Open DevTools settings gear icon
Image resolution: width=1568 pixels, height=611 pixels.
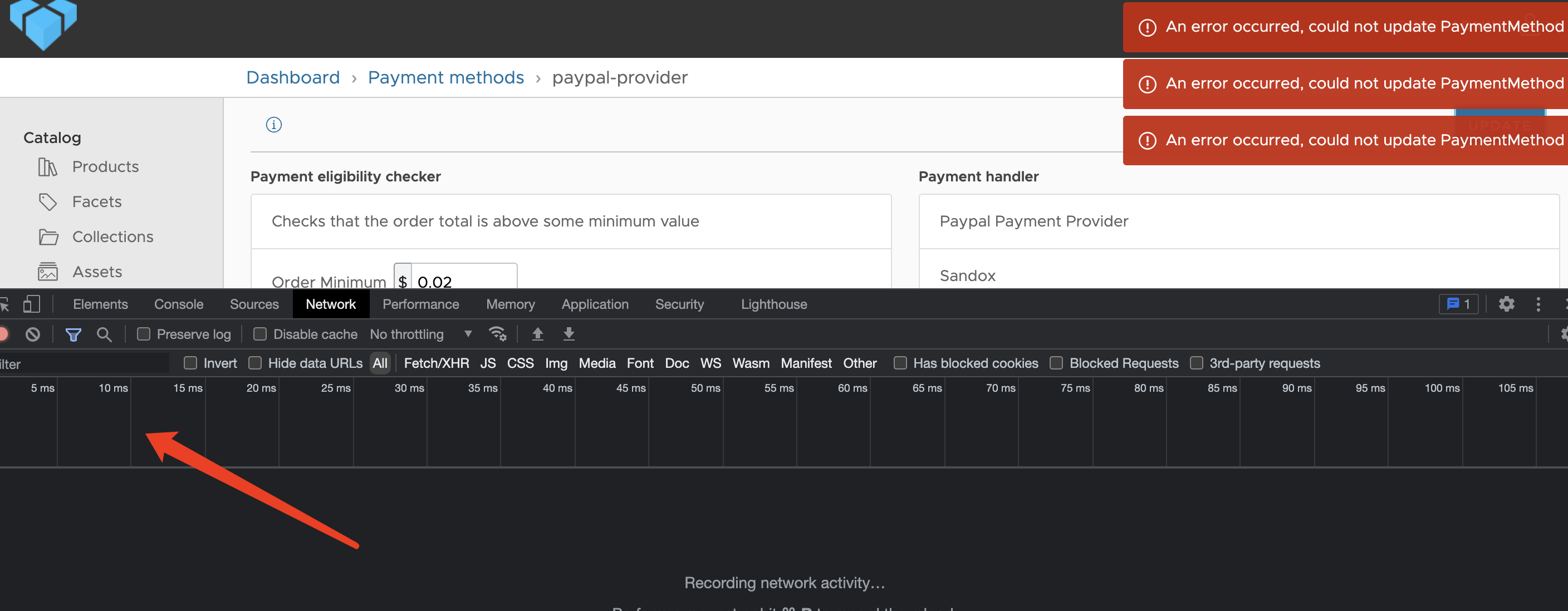point(1507,304)
